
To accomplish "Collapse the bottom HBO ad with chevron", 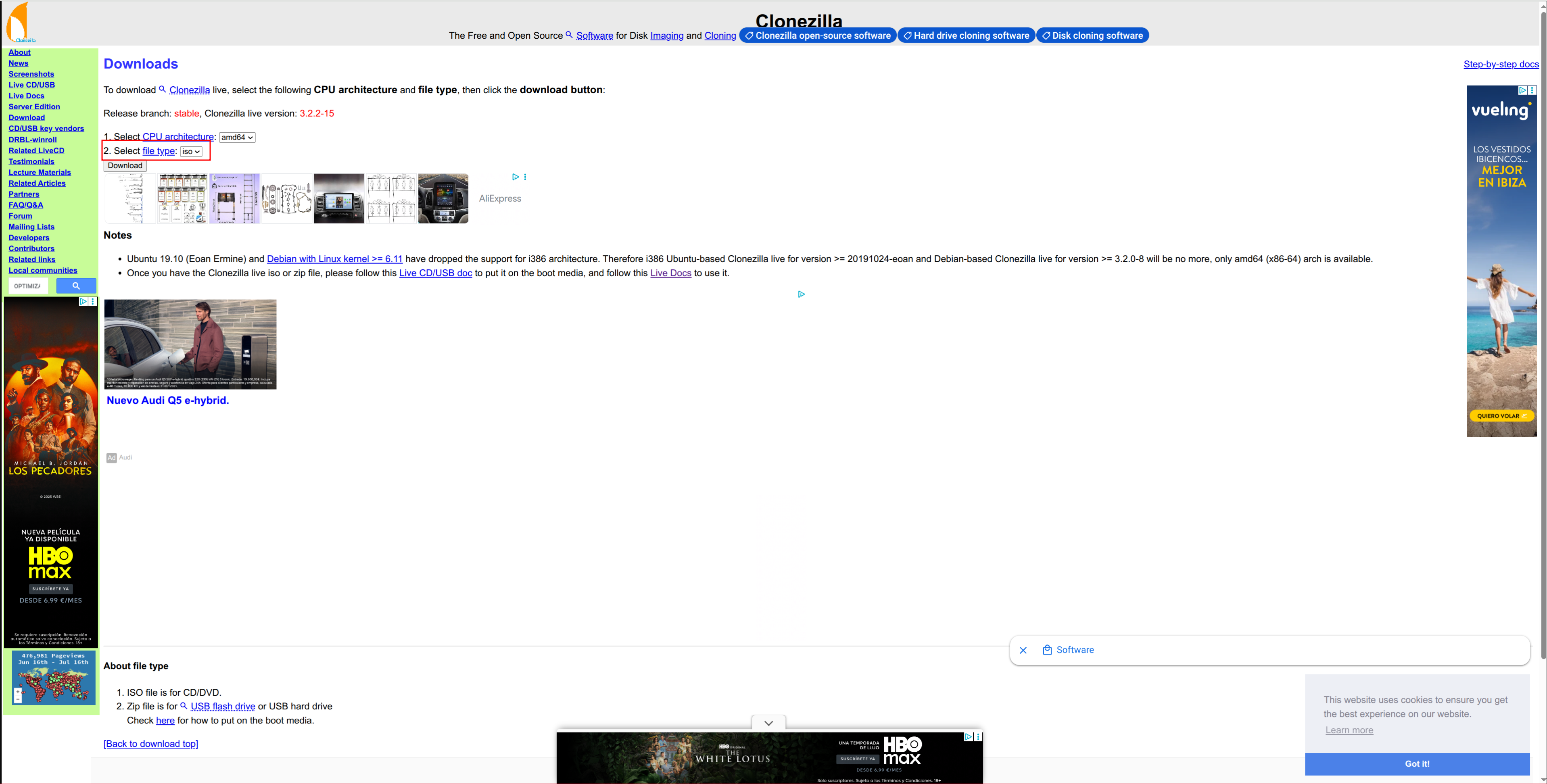I will 769,724.
